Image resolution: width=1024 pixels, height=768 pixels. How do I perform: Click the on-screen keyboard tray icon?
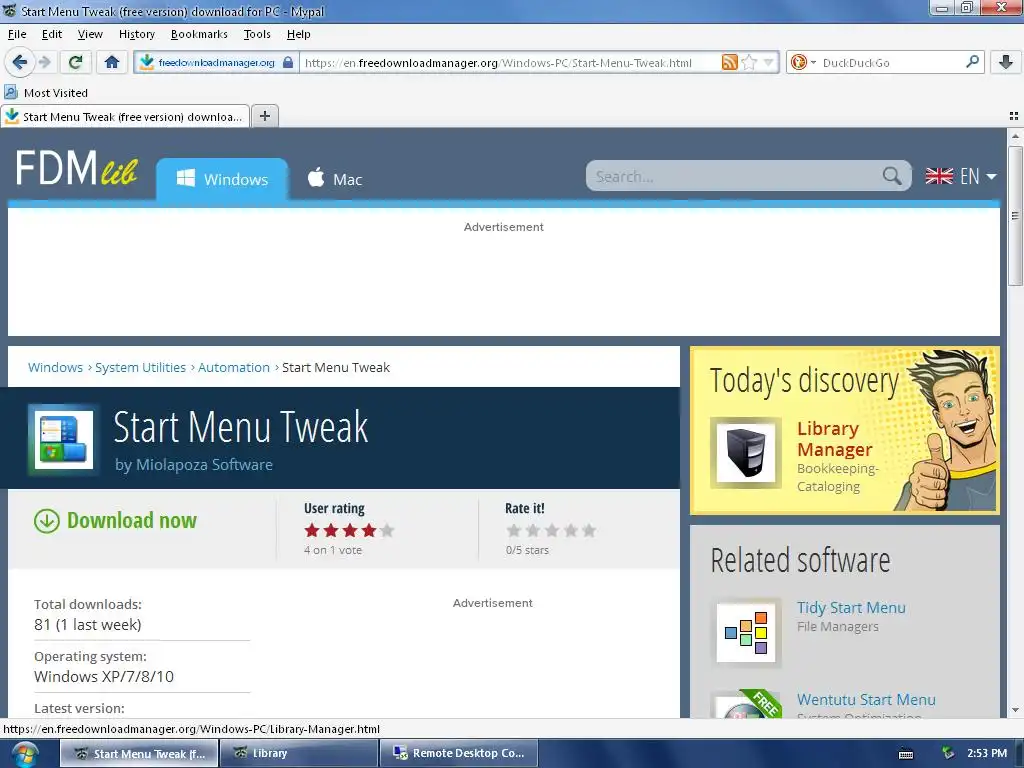(905, 754)
